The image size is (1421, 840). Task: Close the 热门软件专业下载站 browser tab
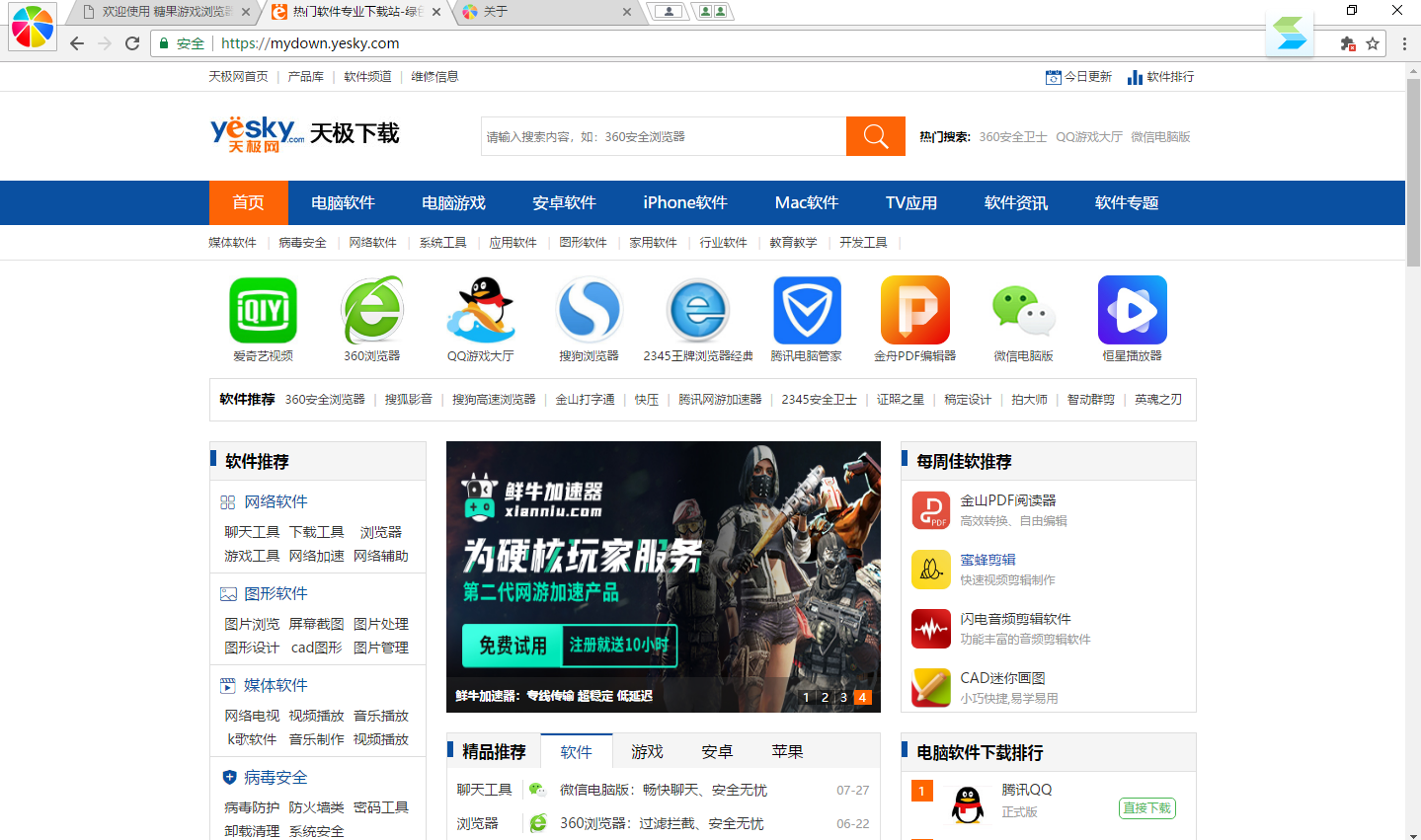(436, 12)
